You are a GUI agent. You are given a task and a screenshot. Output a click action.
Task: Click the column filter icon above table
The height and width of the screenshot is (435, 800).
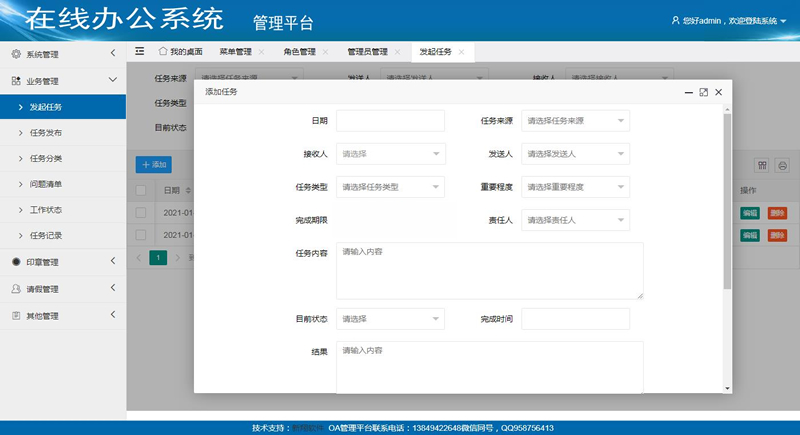(x=761, y=165)
